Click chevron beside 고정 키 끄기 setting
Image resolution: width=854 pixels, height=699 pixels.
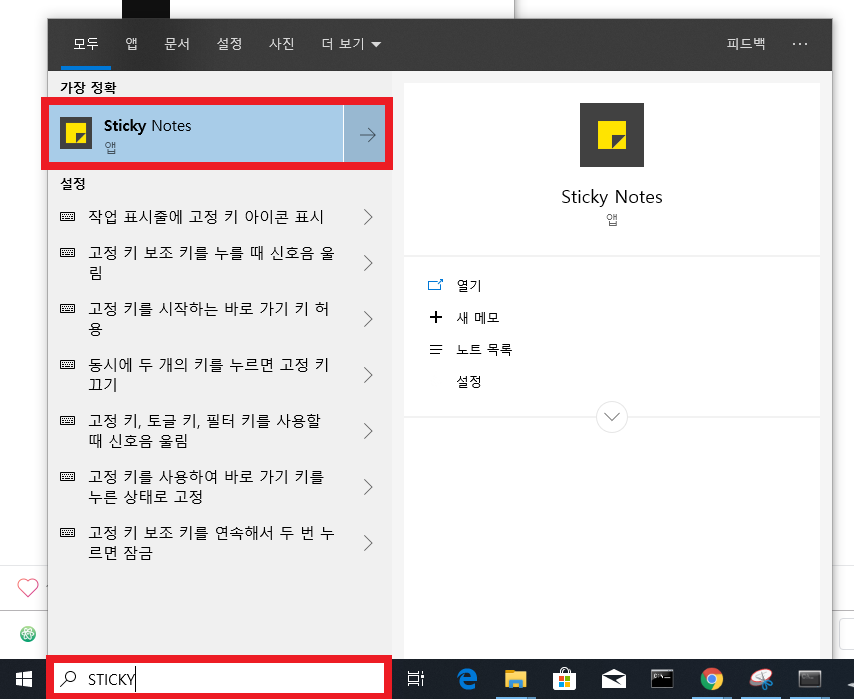368,375
